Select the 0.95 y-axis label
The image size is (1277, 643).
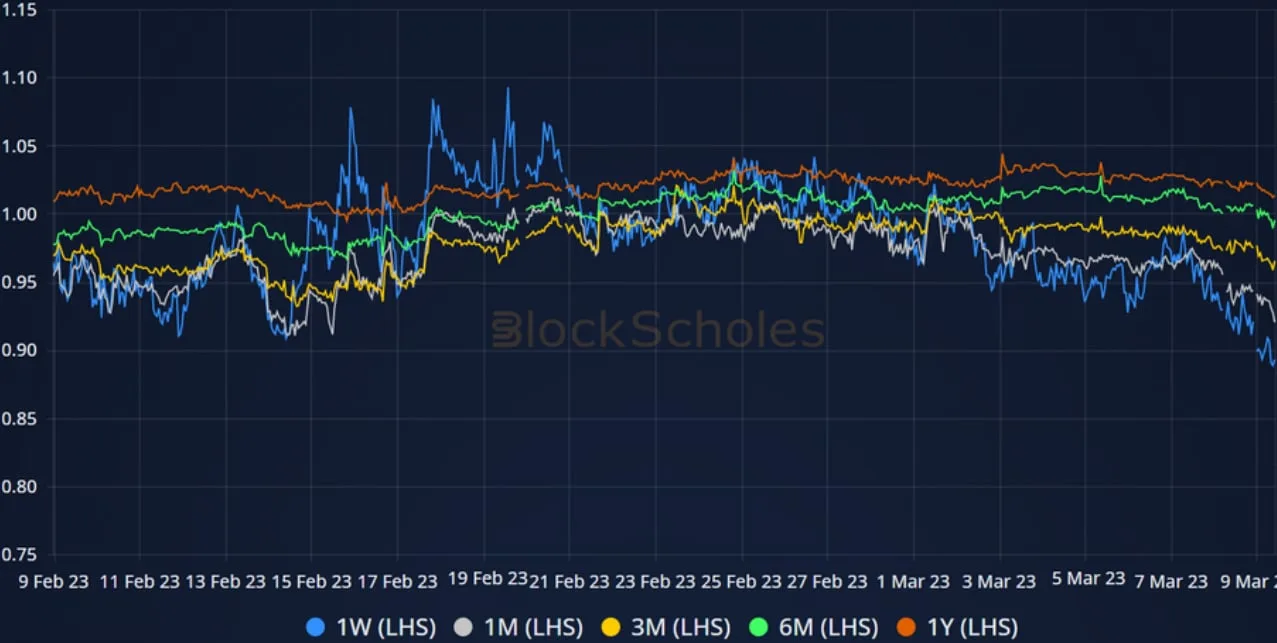(20, 282)
